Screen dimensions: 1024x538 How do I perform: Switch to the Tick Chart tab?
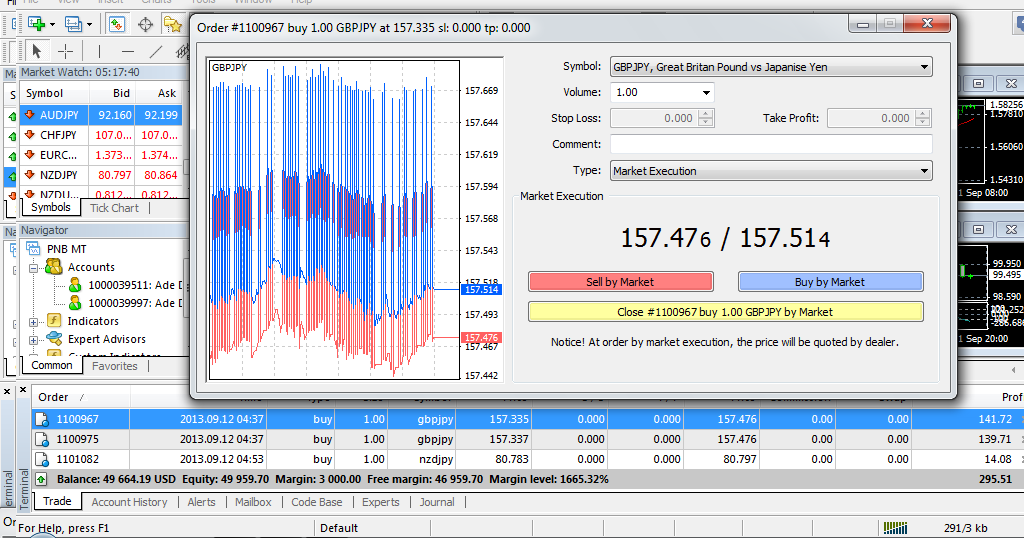114,208
